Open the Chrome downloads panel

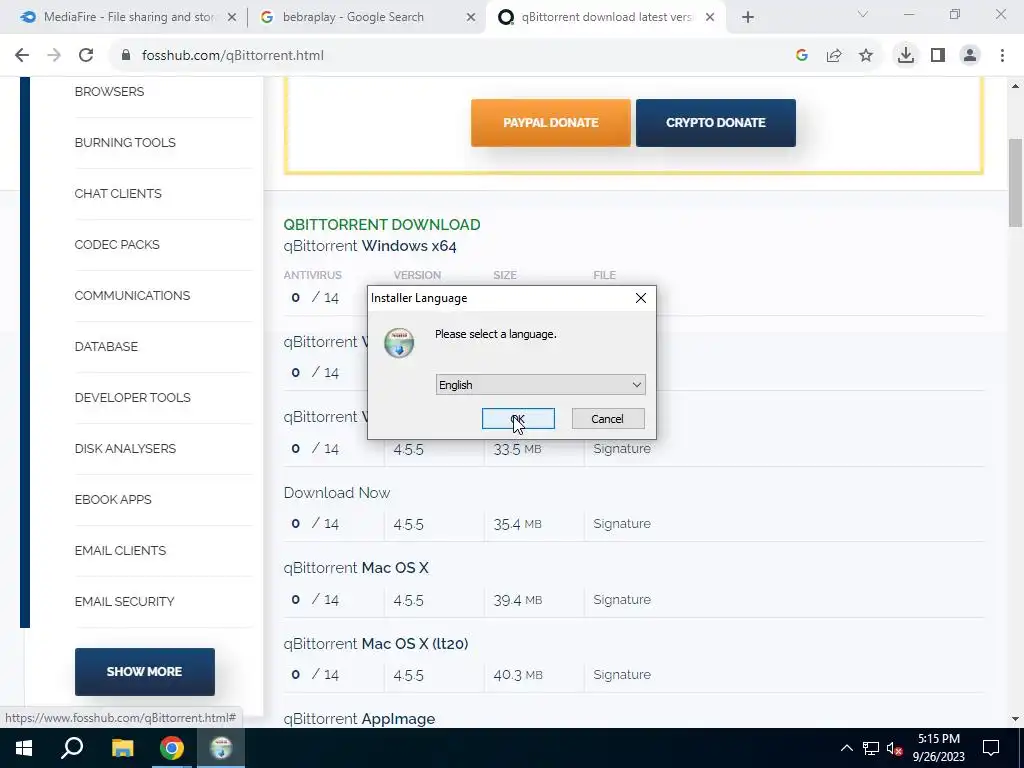pos(906,56)
